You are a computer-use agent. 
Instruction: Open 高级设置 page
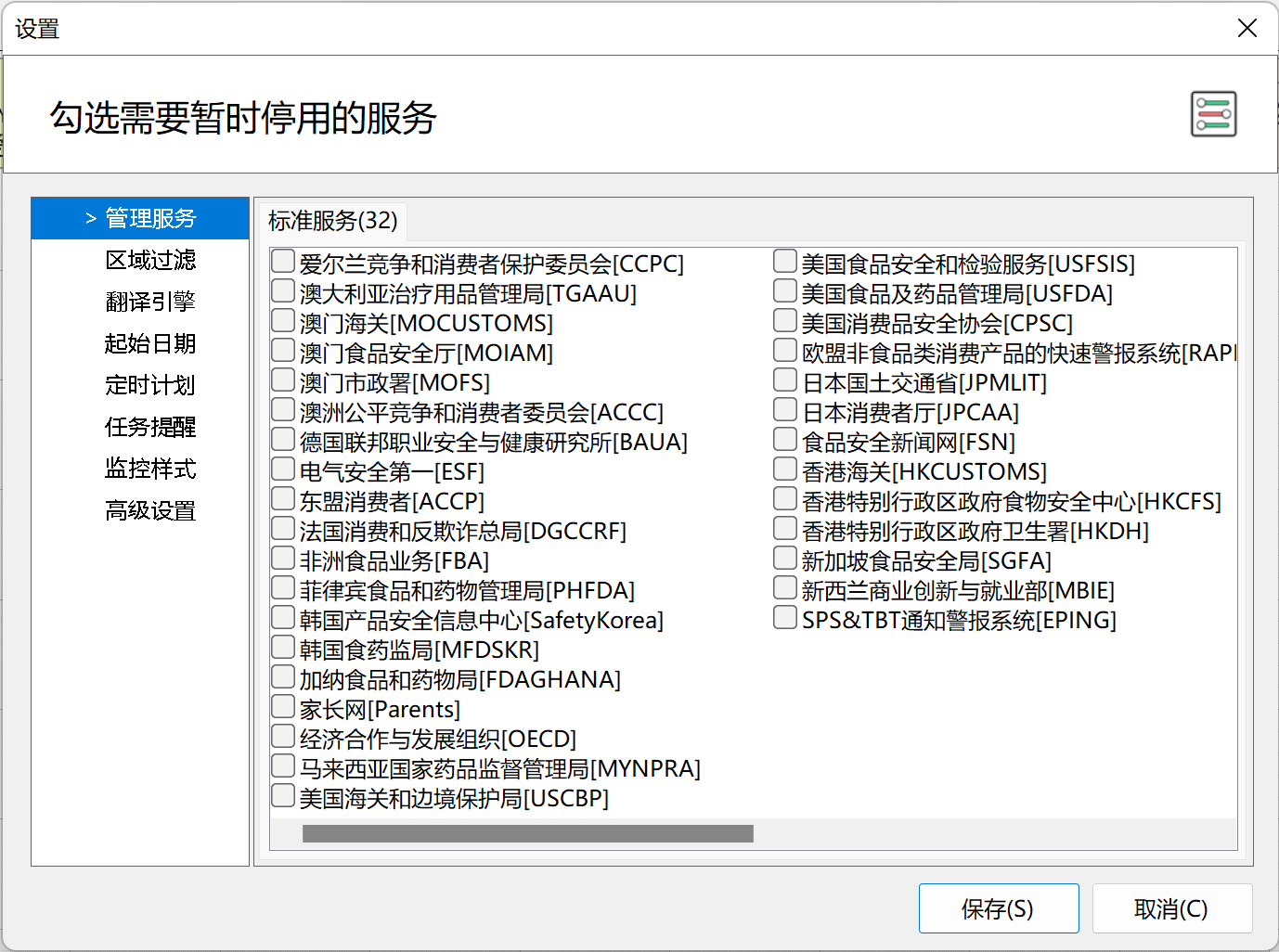[x=150, y=510]
